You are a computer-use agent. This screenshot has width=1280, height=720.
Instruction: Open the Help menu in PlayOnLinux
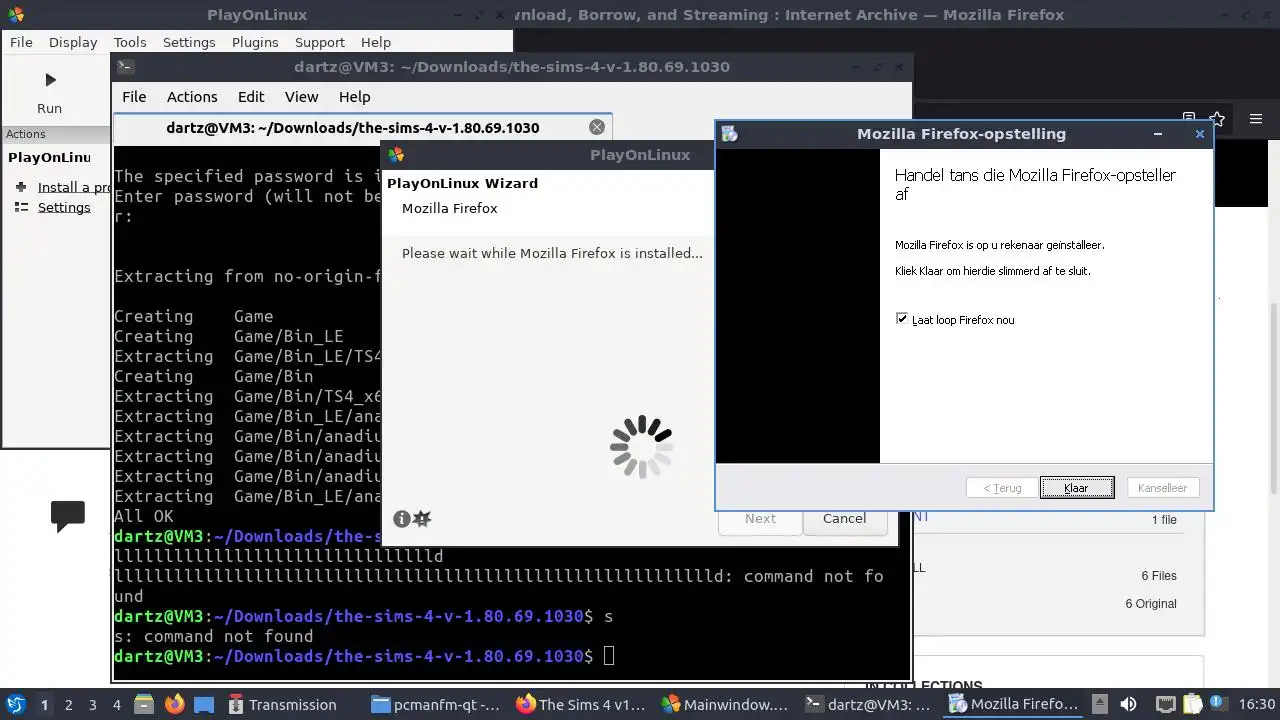point(376,42)
